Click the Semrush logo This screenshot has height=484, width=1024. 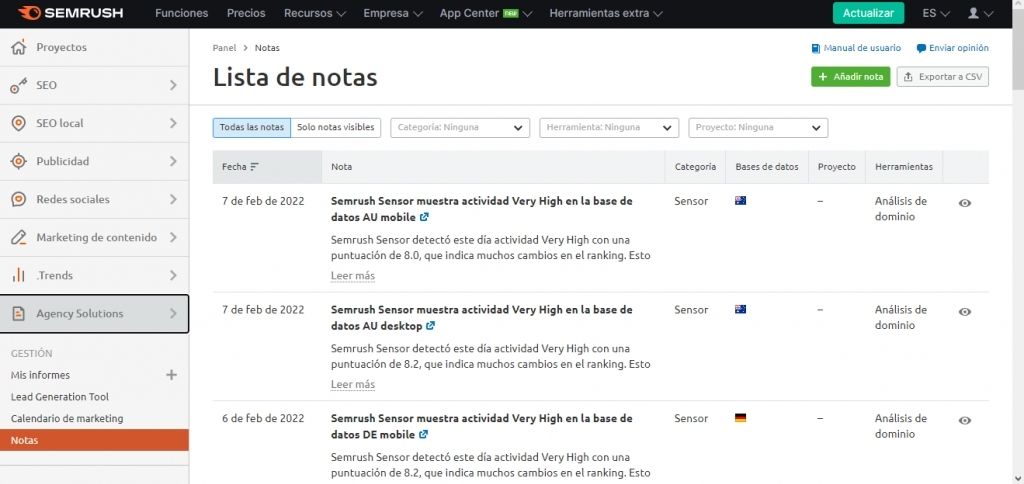(71, 13)
